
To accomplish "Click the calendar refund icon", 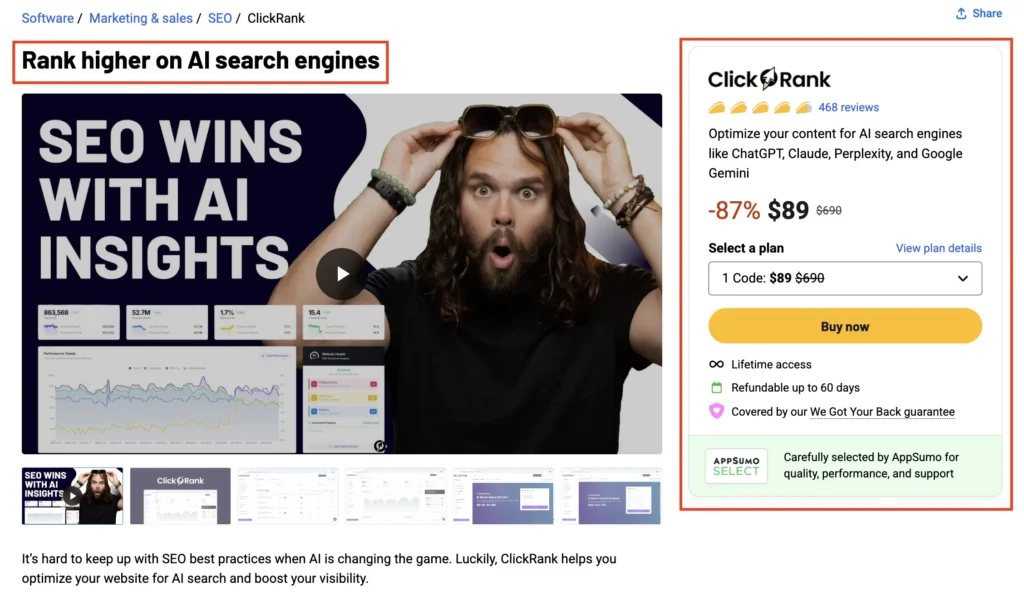I will tap(716, 388).
